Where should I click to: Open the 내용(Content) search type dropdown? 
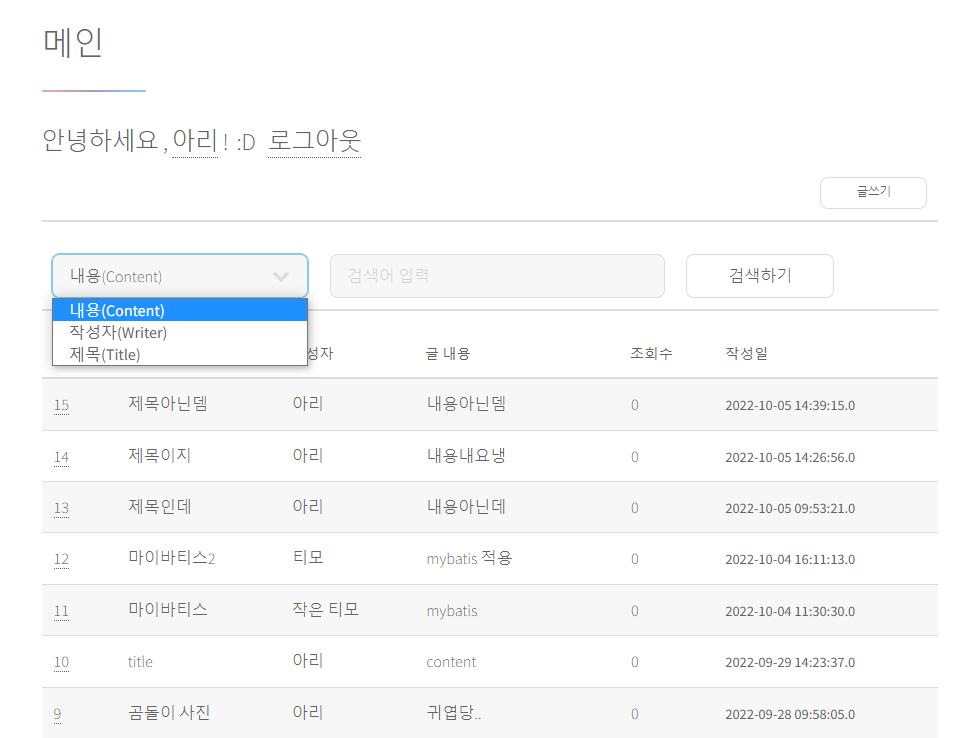(x=180, y=276)
